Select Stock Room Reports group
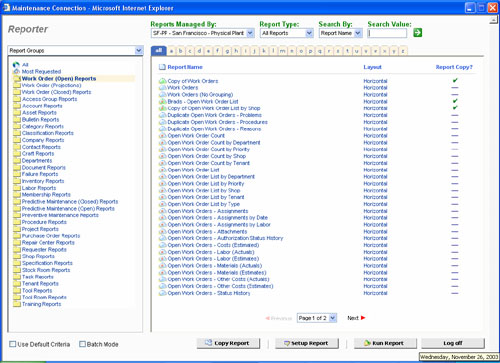 click(46, 270)
